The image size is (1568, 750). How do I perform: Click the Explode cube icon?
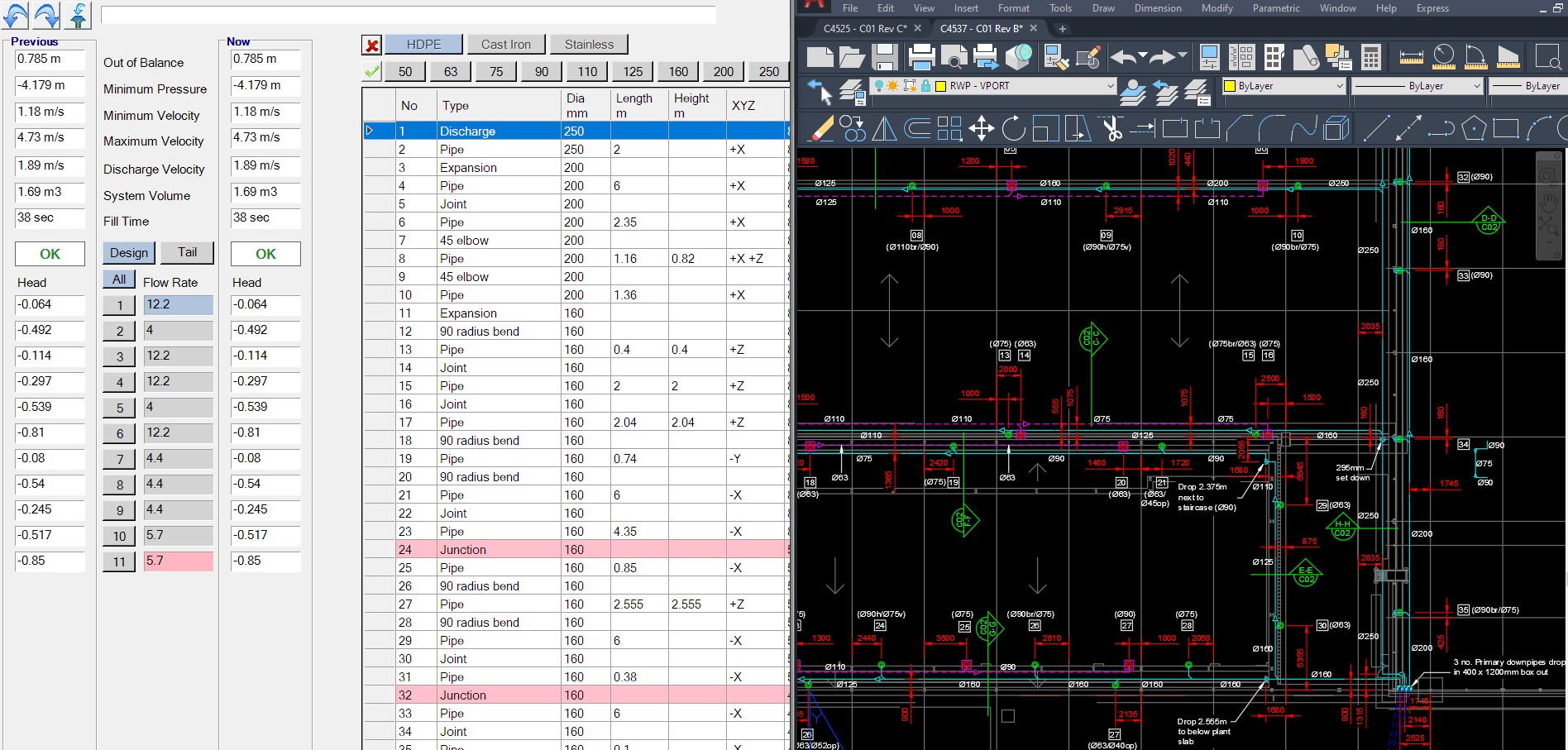pos(1336,128)
